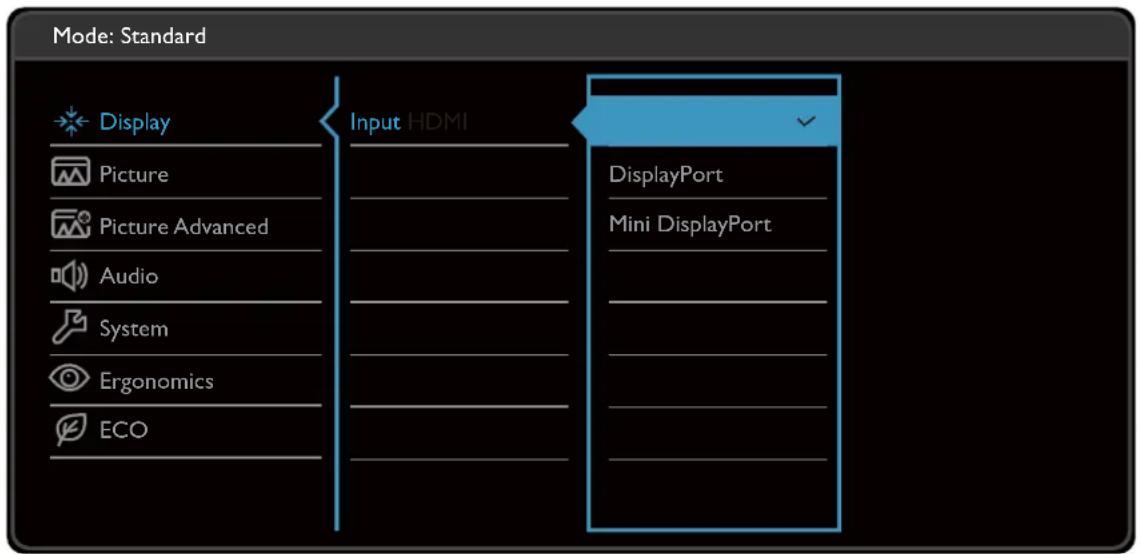Choose the highlighted input with checkmark

[707, 122]
